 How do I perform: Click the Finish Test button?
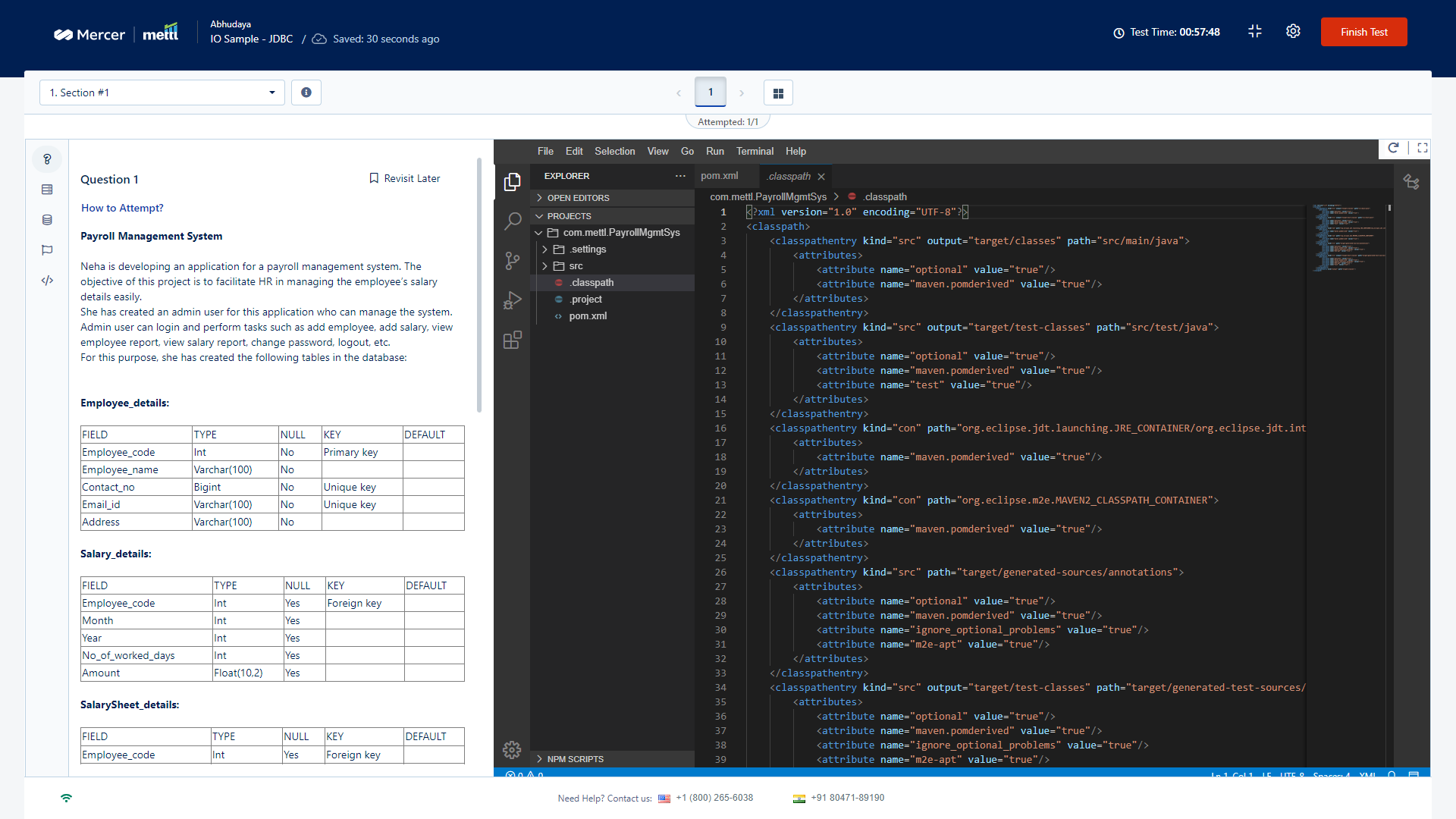click(x=1363, y=32)
